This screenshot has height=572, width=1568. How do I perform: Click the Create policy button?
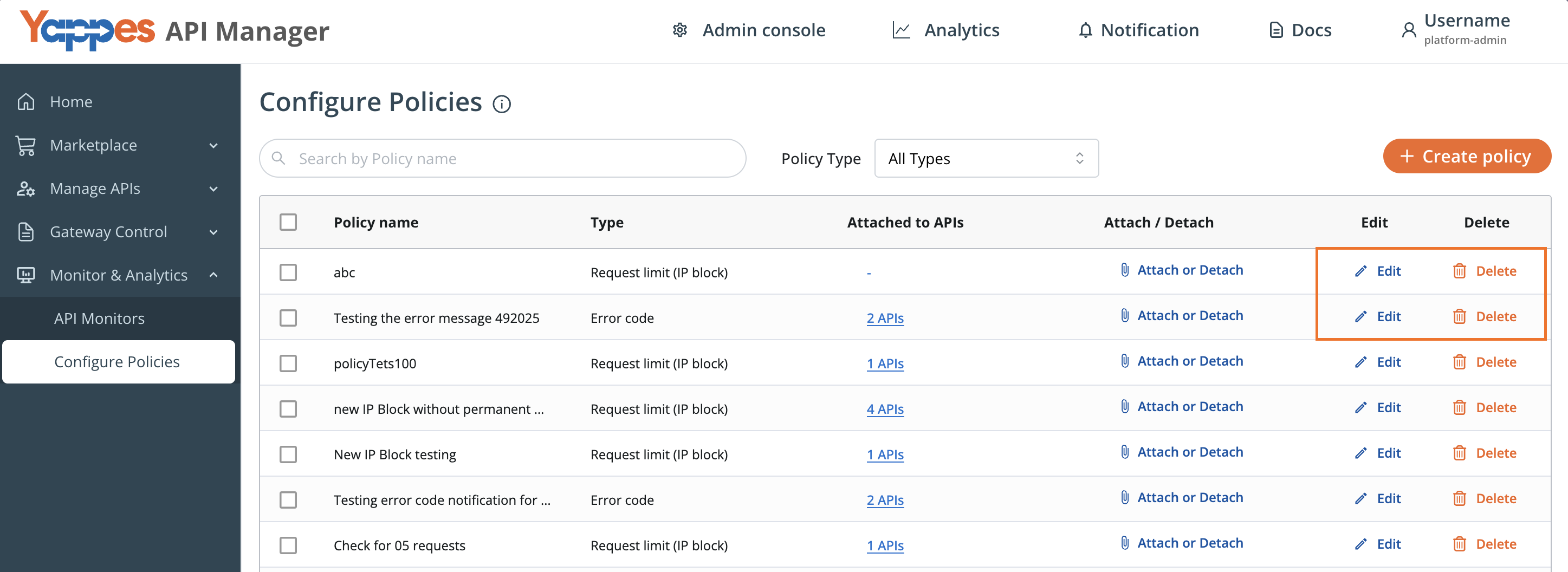[x=1467, y=157]
